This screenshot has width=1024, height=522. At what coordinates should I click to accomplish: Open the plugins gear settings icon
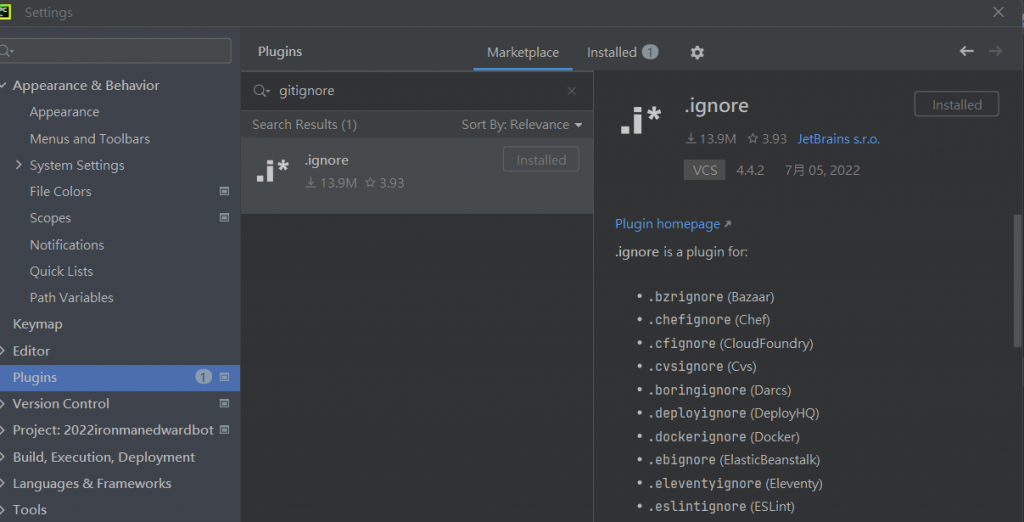pos(697,53)
